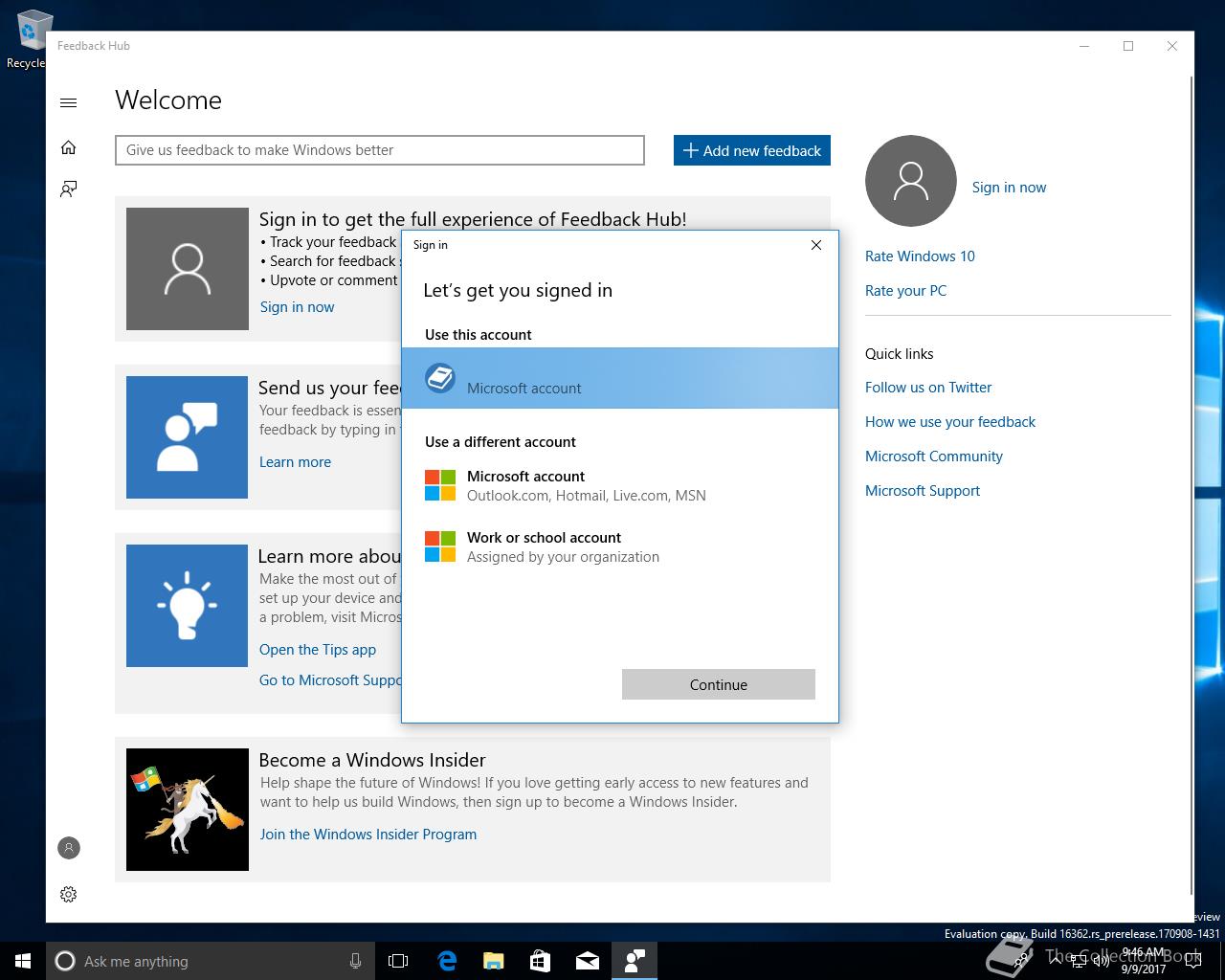
Task: Click Open the Tips app link
Action: tap(318, 650)
